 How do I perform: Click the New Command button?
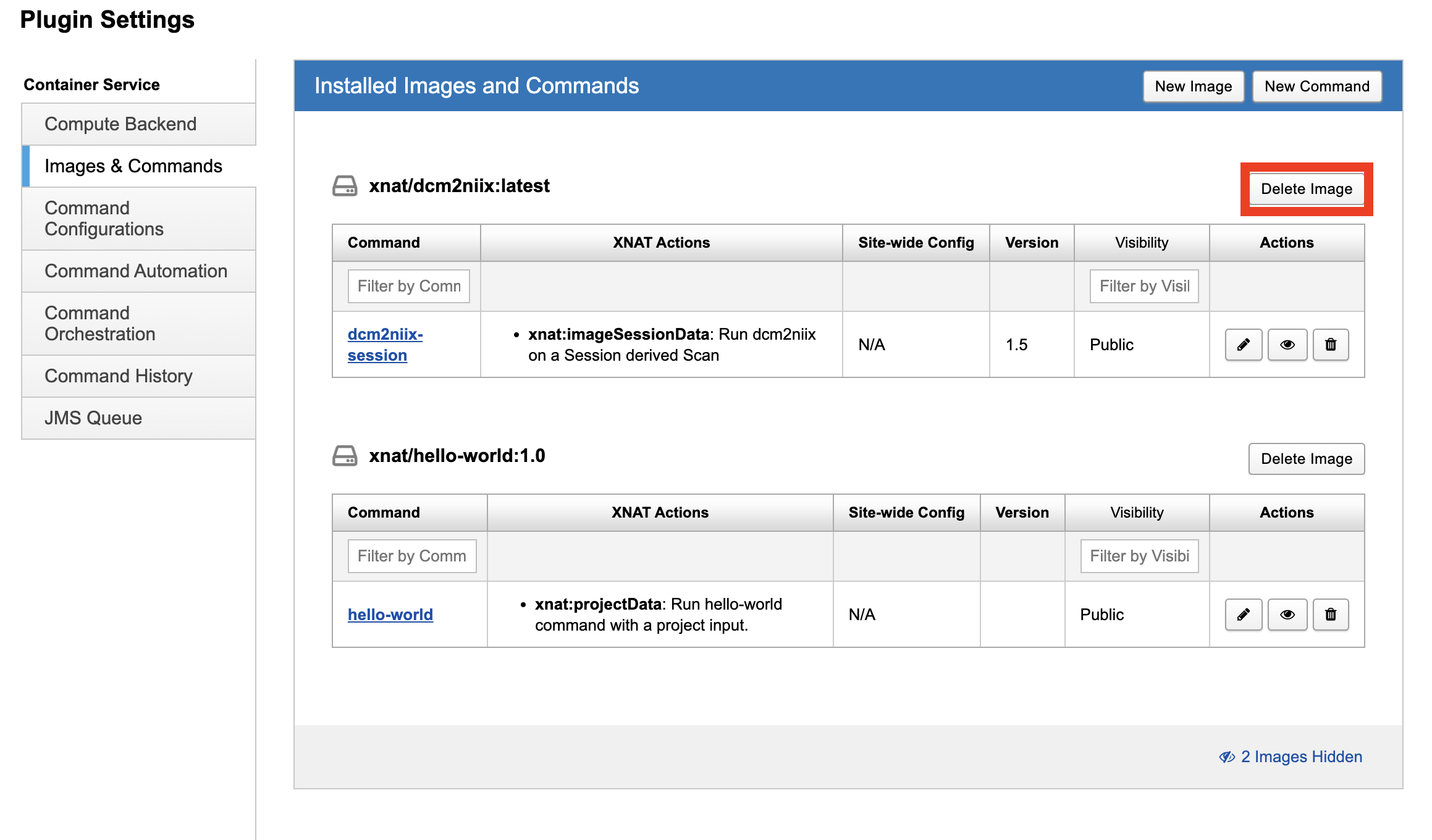click(x=1316, y=86)
